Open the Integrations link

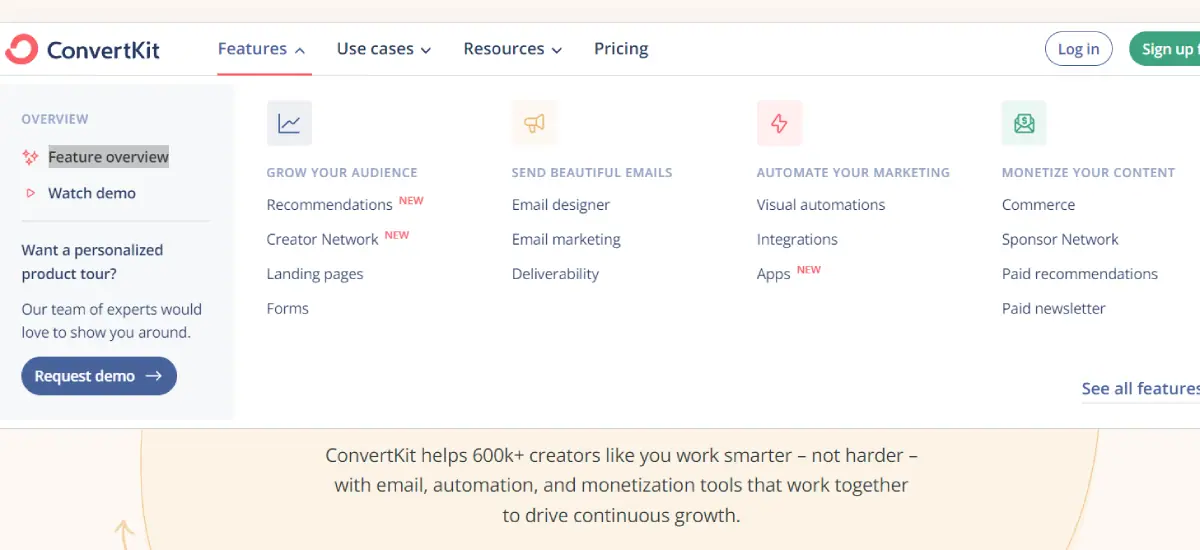coord(797,240)
